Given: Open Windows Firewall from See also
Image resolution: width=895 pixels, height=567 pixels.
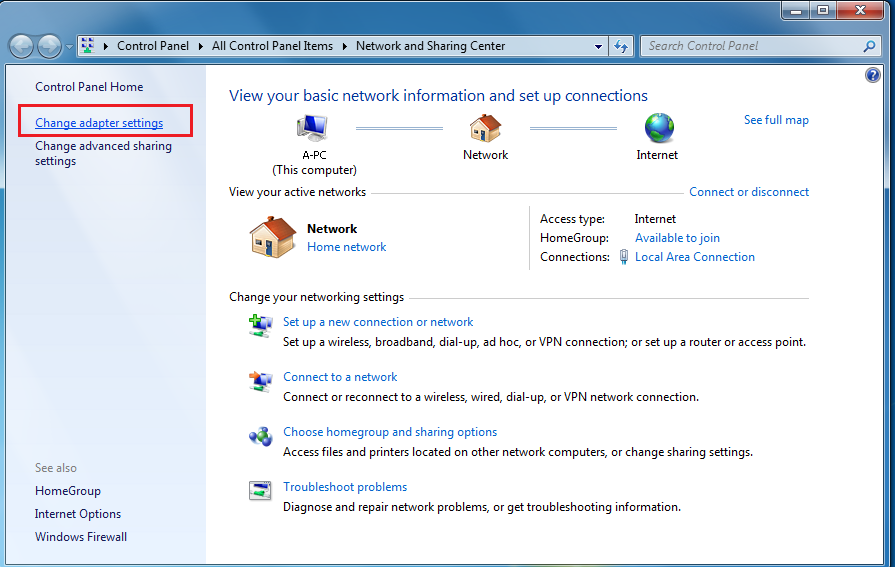Looking at the screenshot, I should [81, 537].
